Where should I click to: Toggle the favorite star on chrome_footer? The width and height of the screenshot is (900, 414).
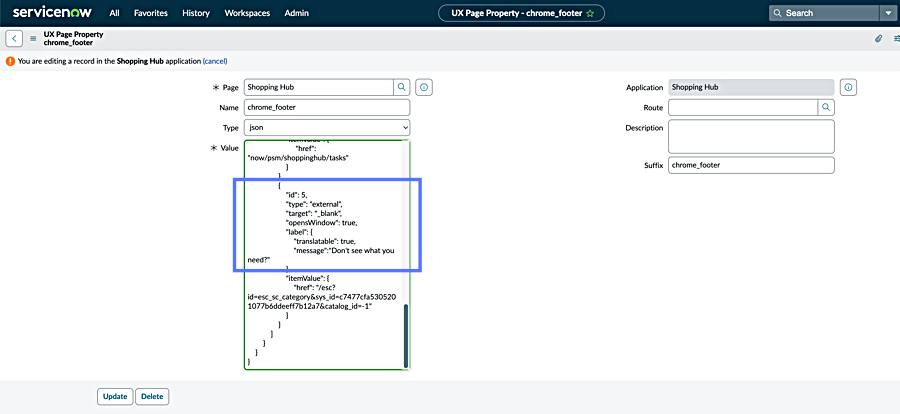(590, 13)
